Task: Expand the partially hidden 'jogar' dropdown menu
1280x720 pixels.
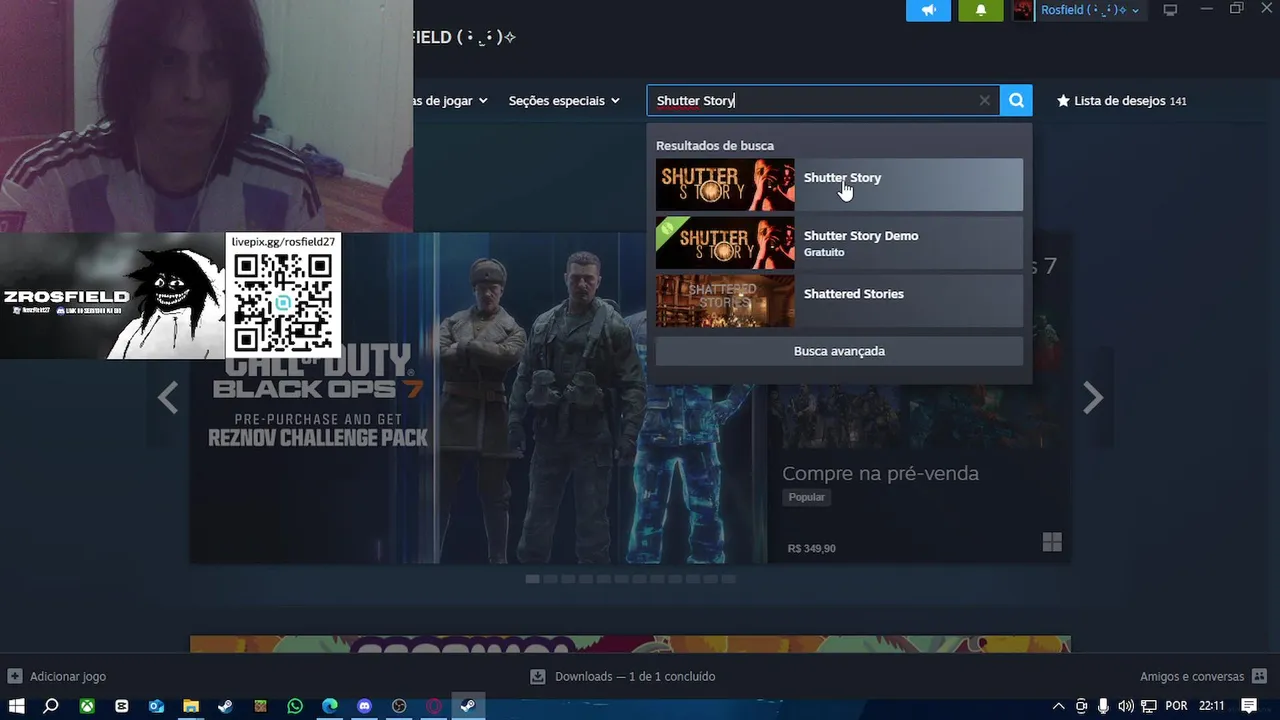Action: 452,100
